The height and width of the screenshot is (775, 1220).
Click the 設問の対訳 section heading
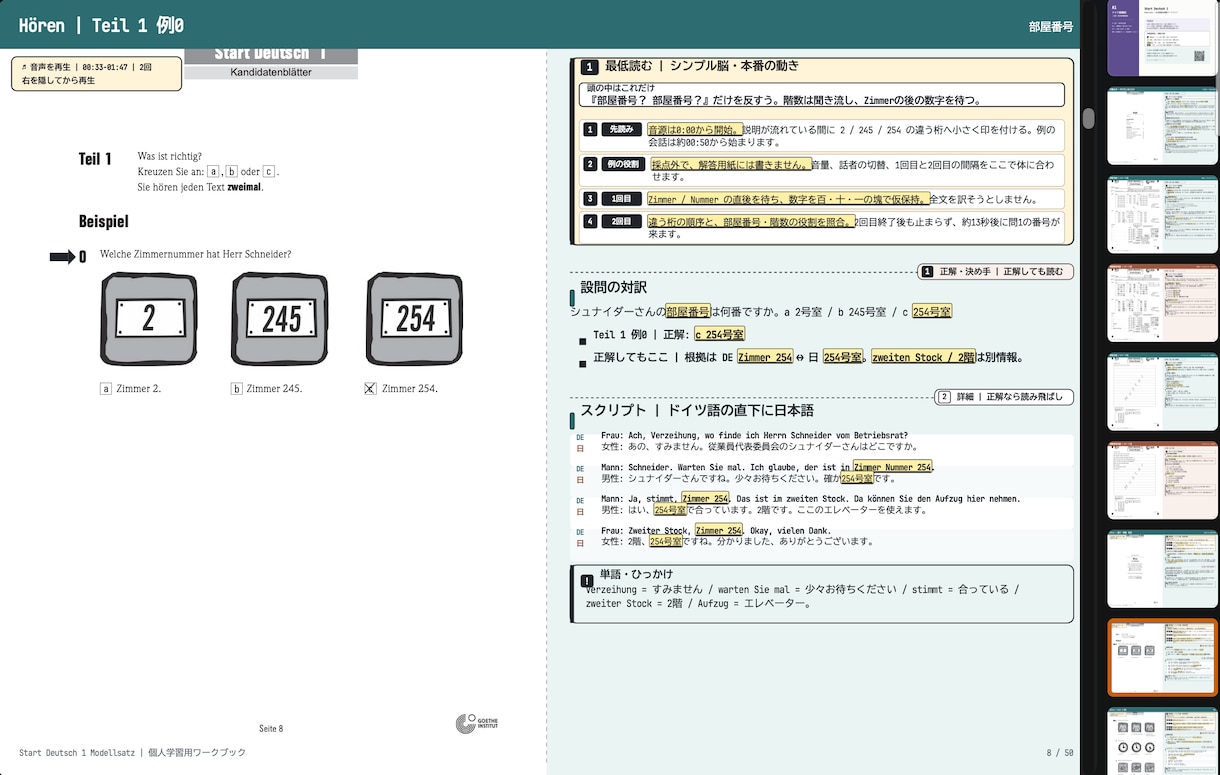(614, 288)
